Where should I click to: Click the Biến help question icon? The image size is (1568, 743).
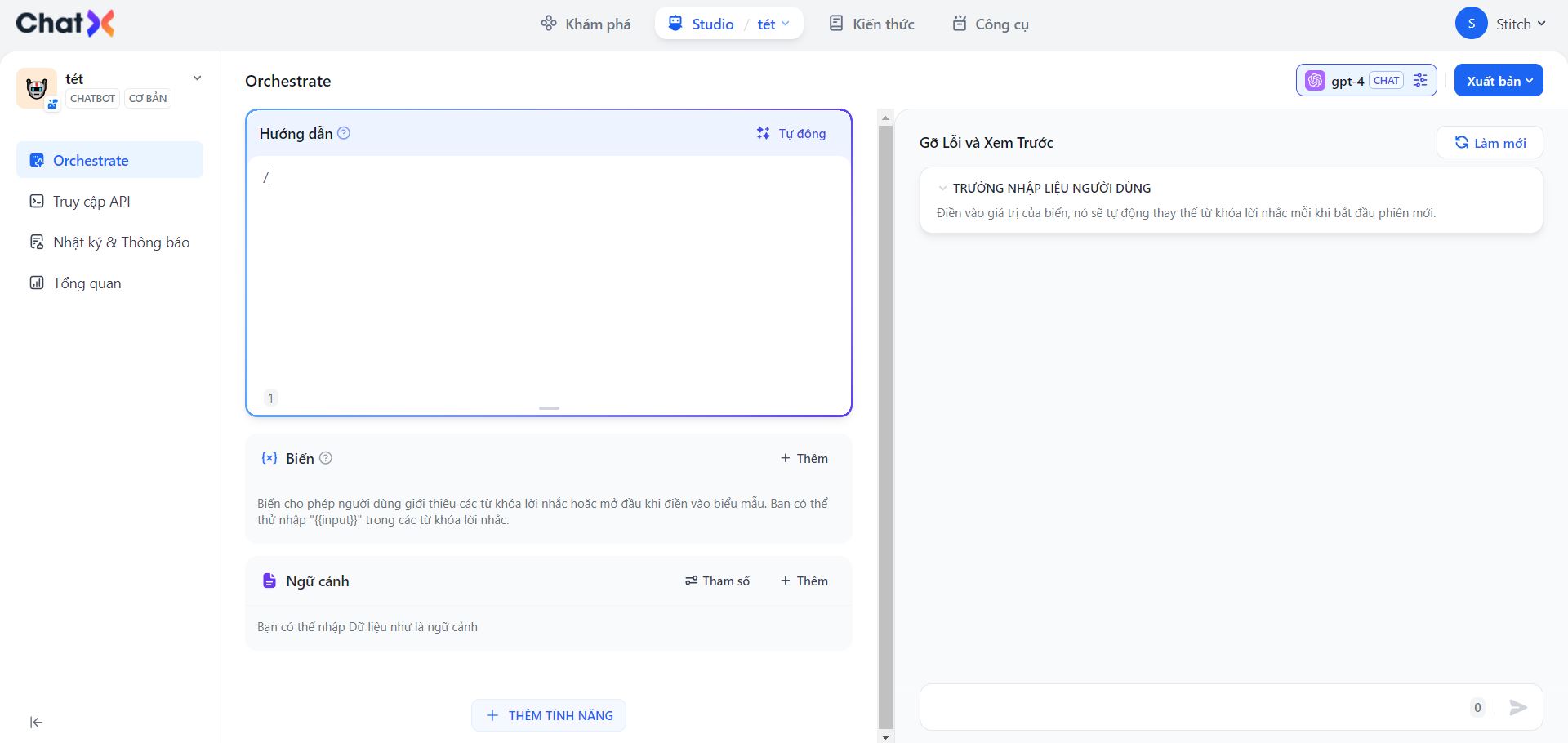click(326, 458)
